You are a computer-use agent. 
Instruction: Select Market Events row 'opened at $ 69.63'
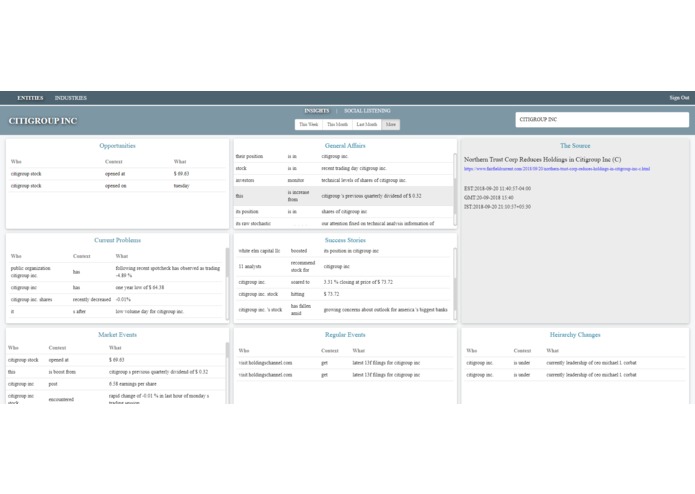(116, 360)
